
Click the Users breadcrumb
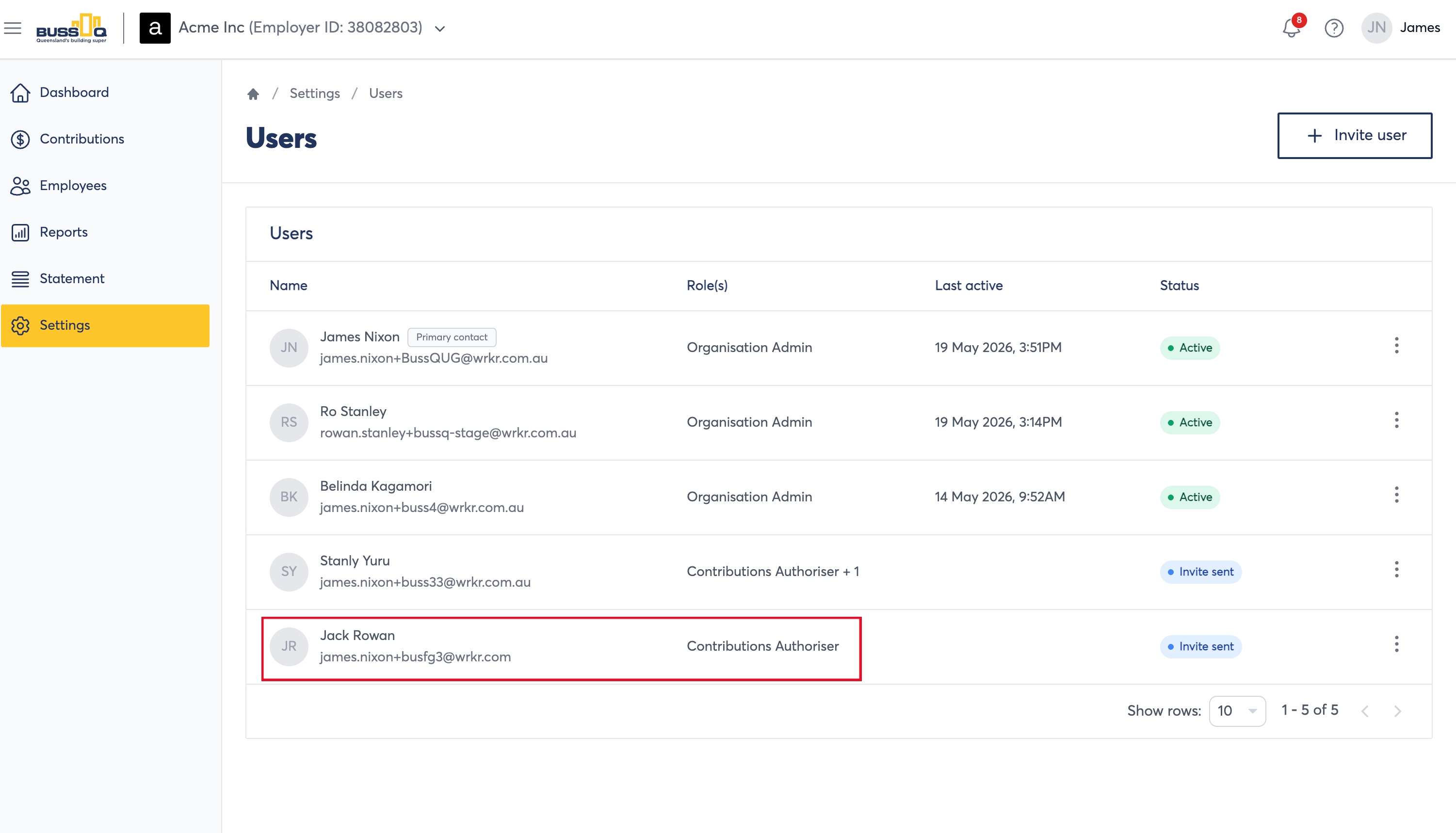pos(386,93)
